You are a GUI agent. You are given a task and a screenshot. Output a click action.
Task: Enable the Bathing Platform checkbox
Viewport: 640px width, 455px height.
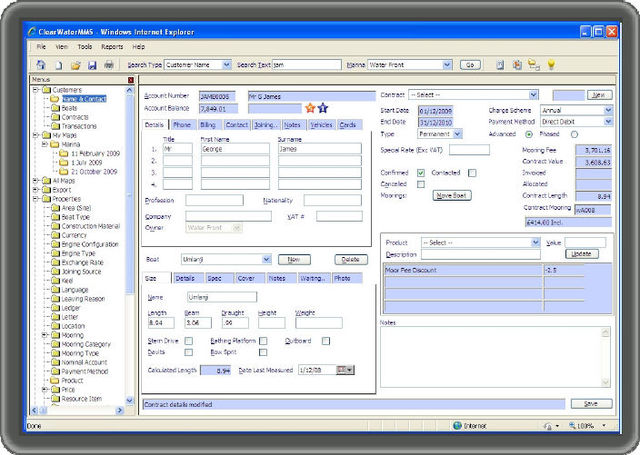(263, 341)
